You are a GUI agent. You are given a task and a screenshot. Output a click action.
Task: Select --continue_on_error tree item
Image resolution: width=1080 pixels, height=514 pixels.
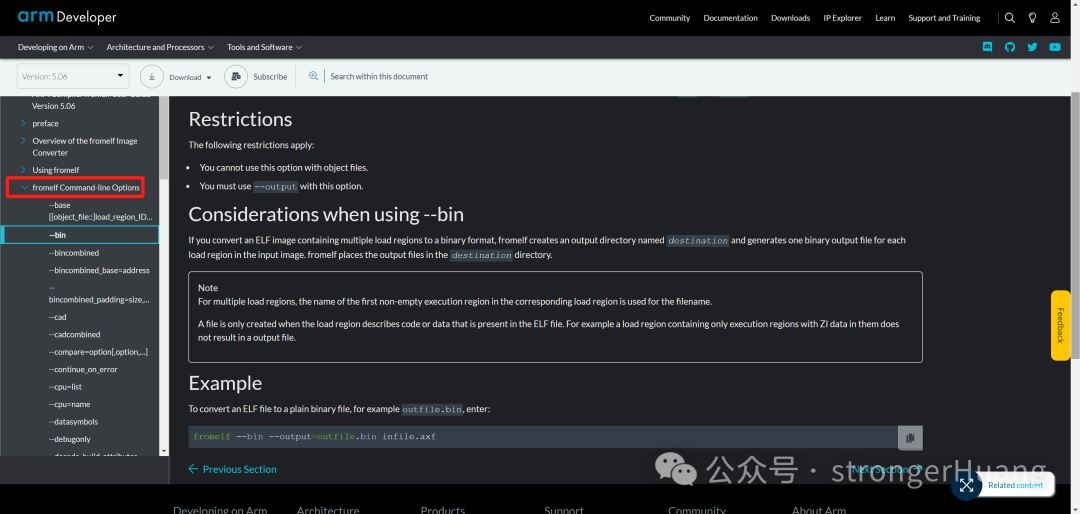tap(83, 369)
